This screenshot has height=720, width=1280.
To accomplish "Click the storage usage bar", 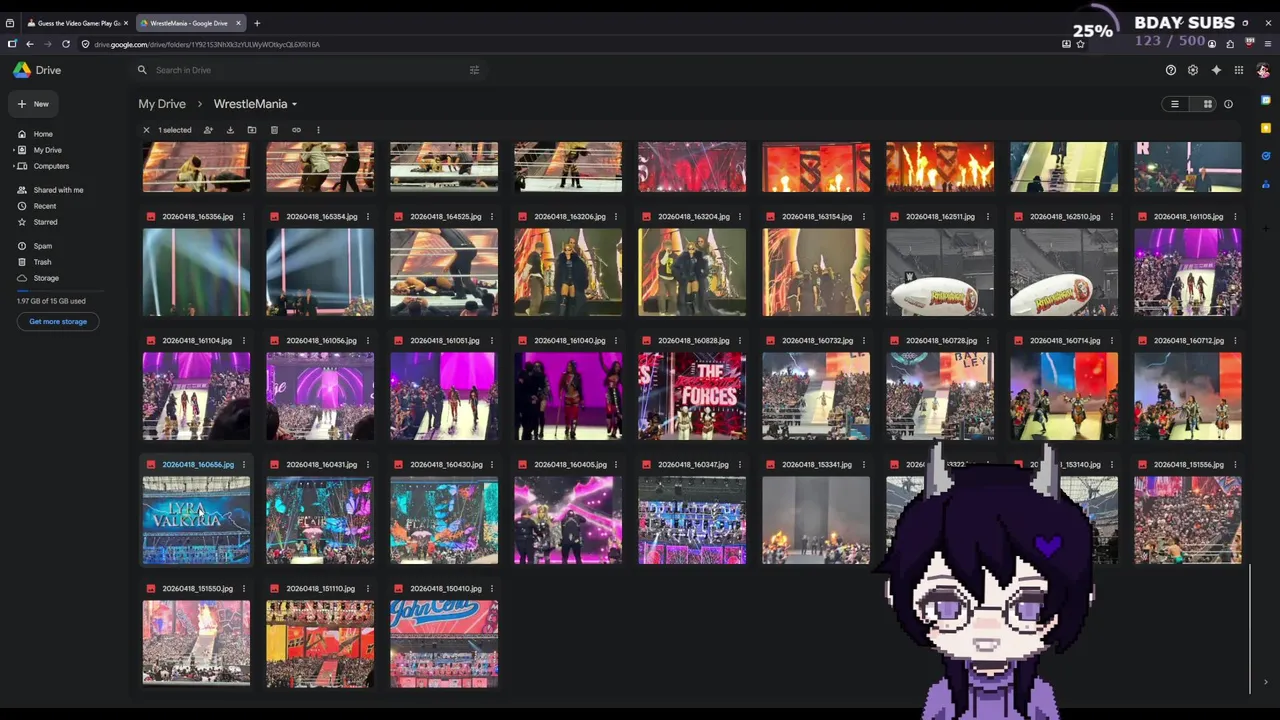I will (x=60, y=290).
